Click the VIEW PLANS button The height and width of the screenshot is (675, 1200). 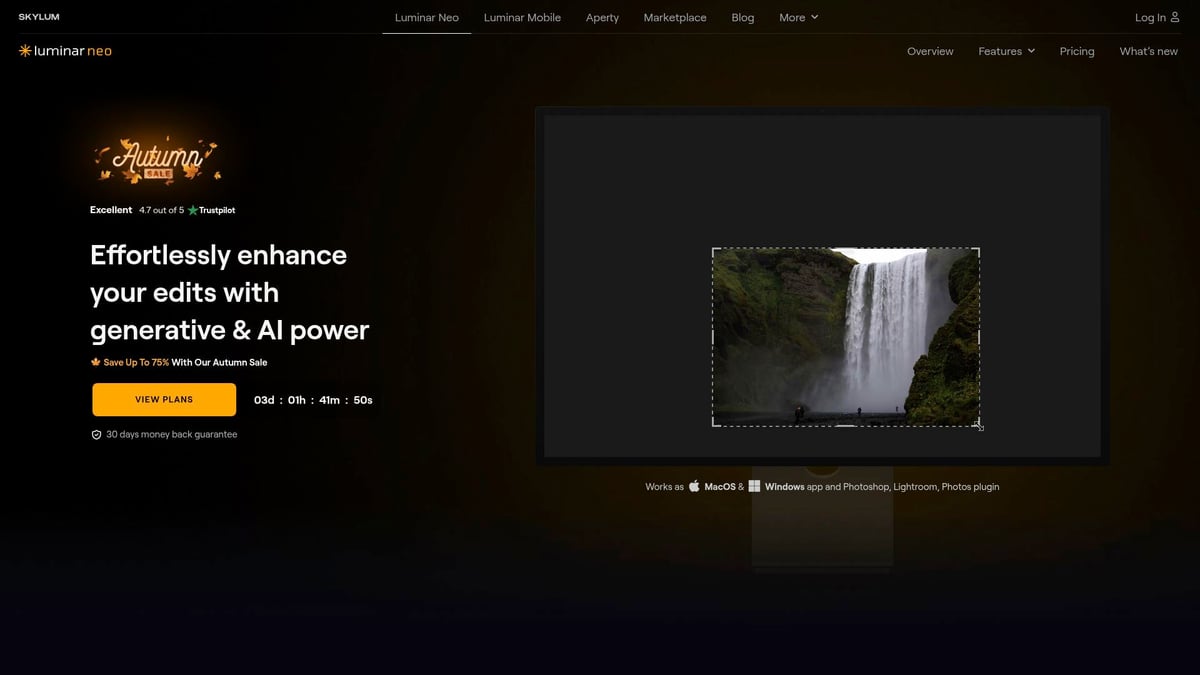coord(163,399)
